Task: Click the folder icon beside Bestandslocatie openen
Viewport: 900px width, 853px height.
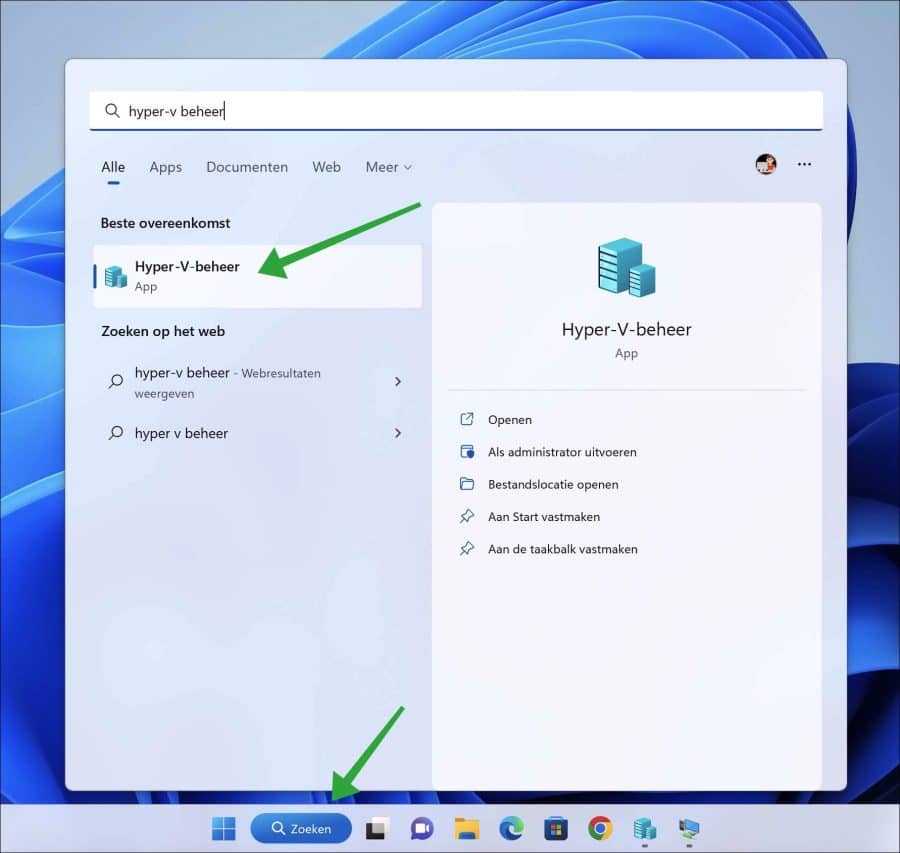Action: point(467,484)
